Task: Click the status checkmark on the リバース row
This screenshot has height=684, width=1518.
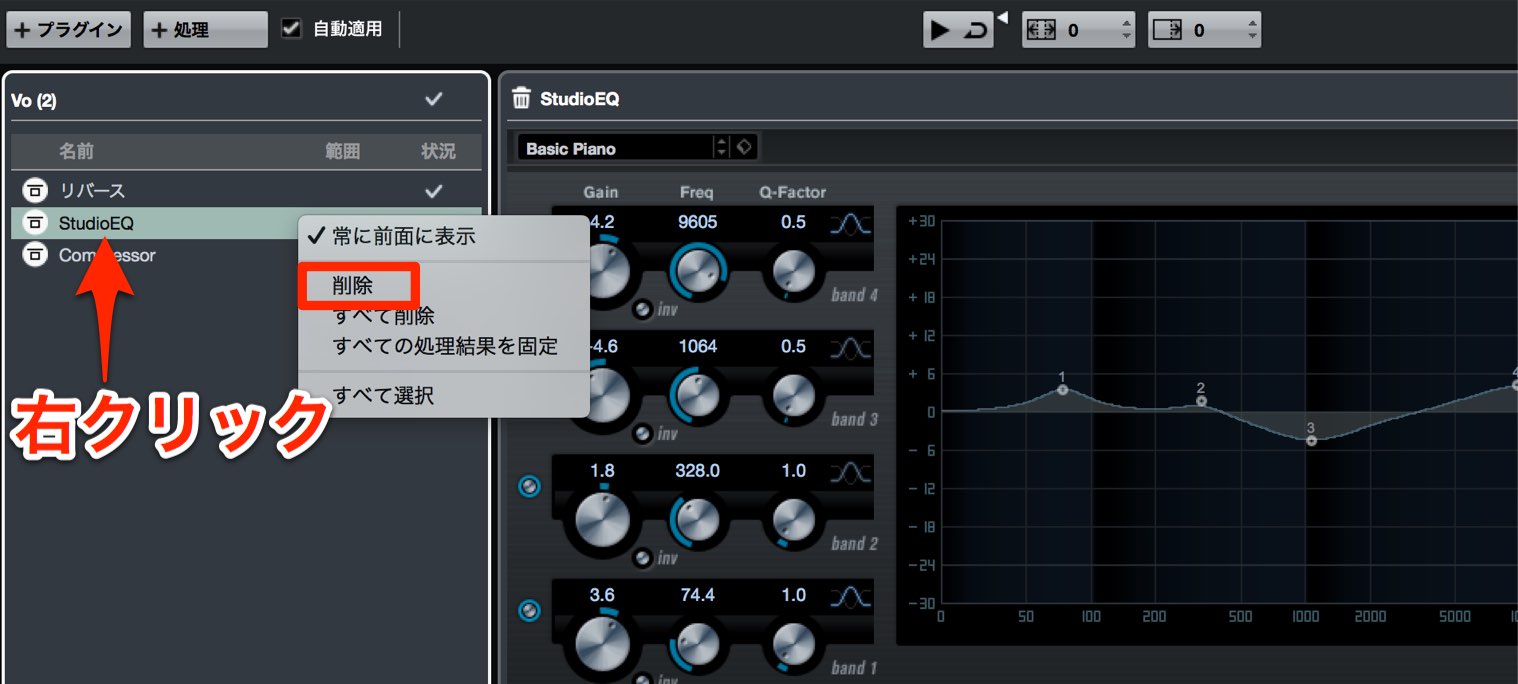Action: coord(433,190)
